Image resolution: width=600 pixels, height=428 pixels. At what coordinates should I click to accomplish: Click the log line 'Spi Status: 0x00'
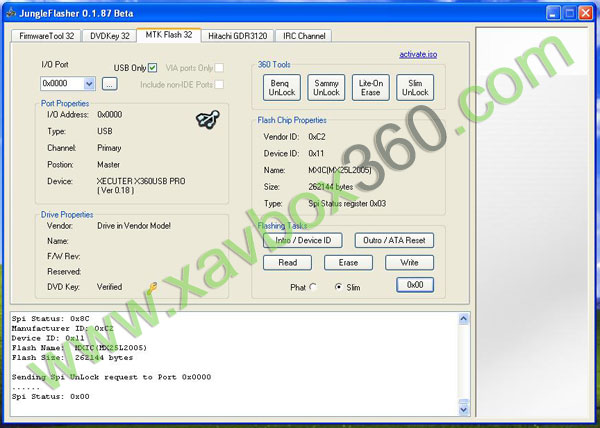51,397
